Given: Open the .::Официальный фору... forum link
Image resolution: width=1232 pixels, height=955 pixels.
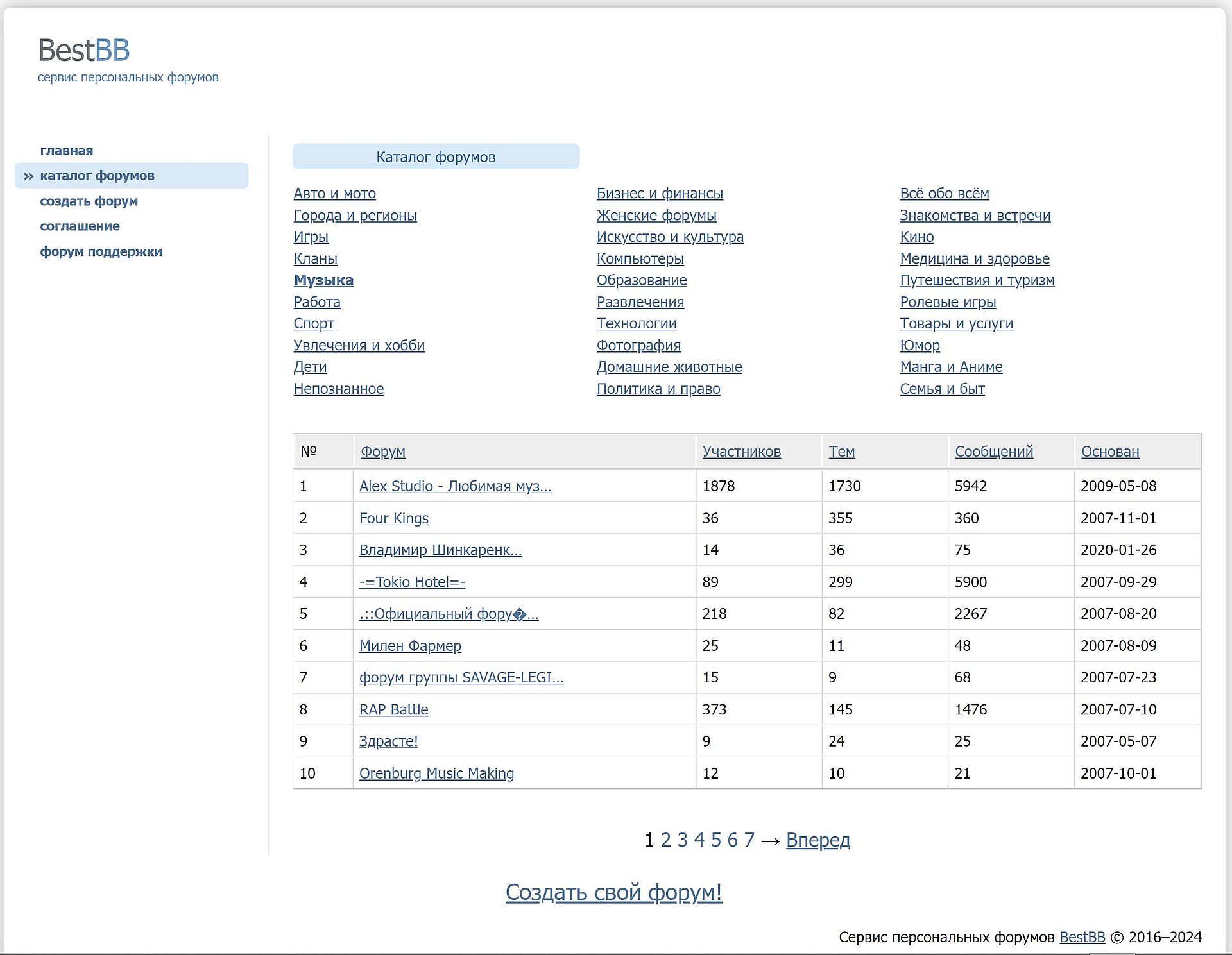Looking at the screenshot, I should (x=449, y=614).
